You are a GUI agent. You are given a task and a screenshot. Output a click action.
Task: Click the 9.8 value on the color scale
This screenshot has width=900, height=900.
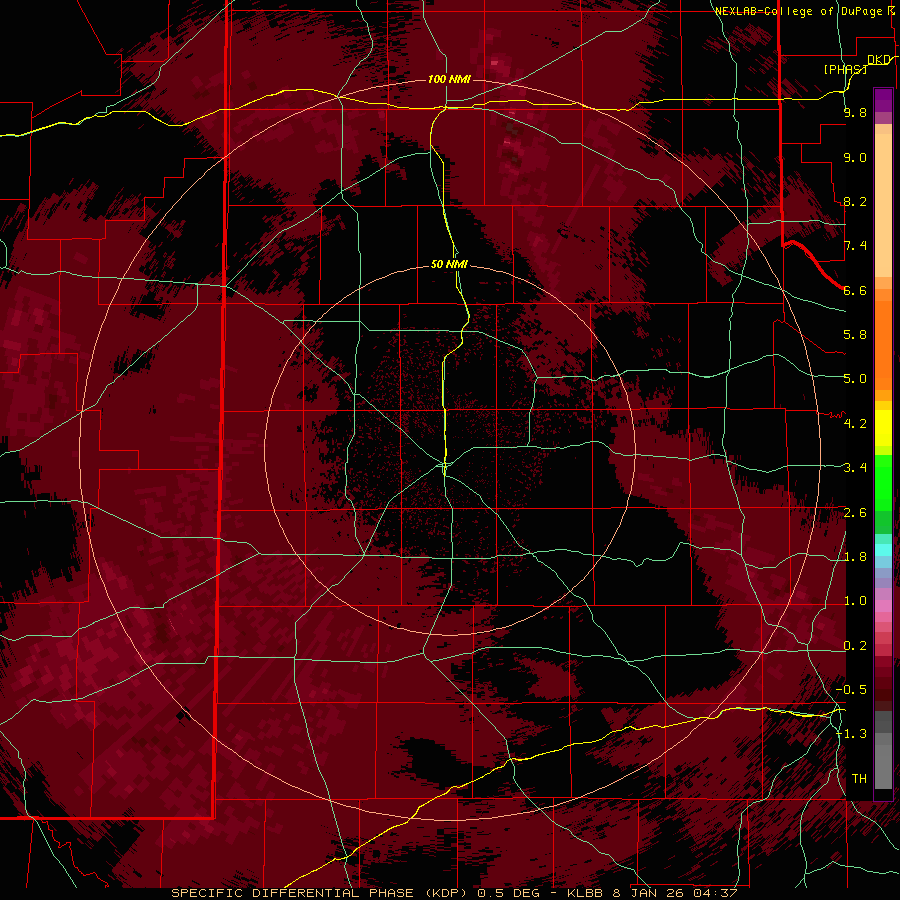point(855,113)
